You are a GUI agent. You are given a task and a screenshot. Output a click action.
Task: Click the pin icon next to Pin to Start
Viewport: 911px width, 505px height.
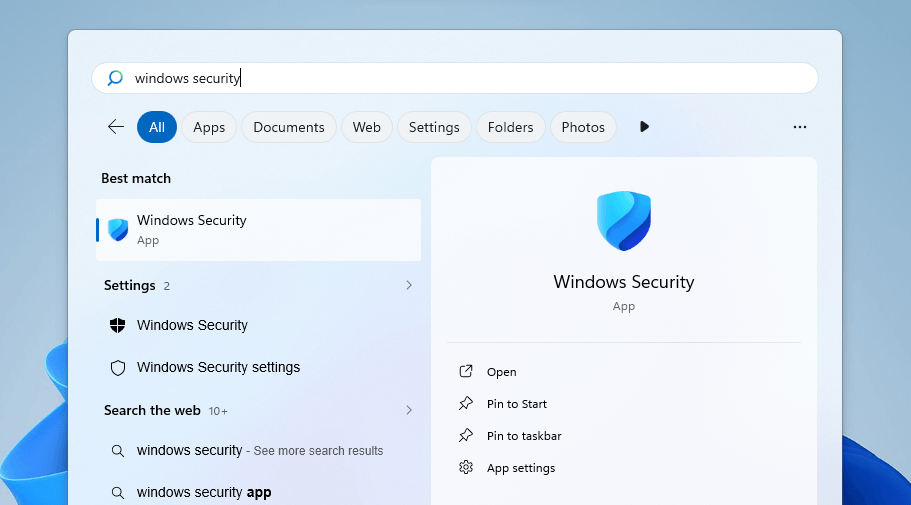click(465, 403)
